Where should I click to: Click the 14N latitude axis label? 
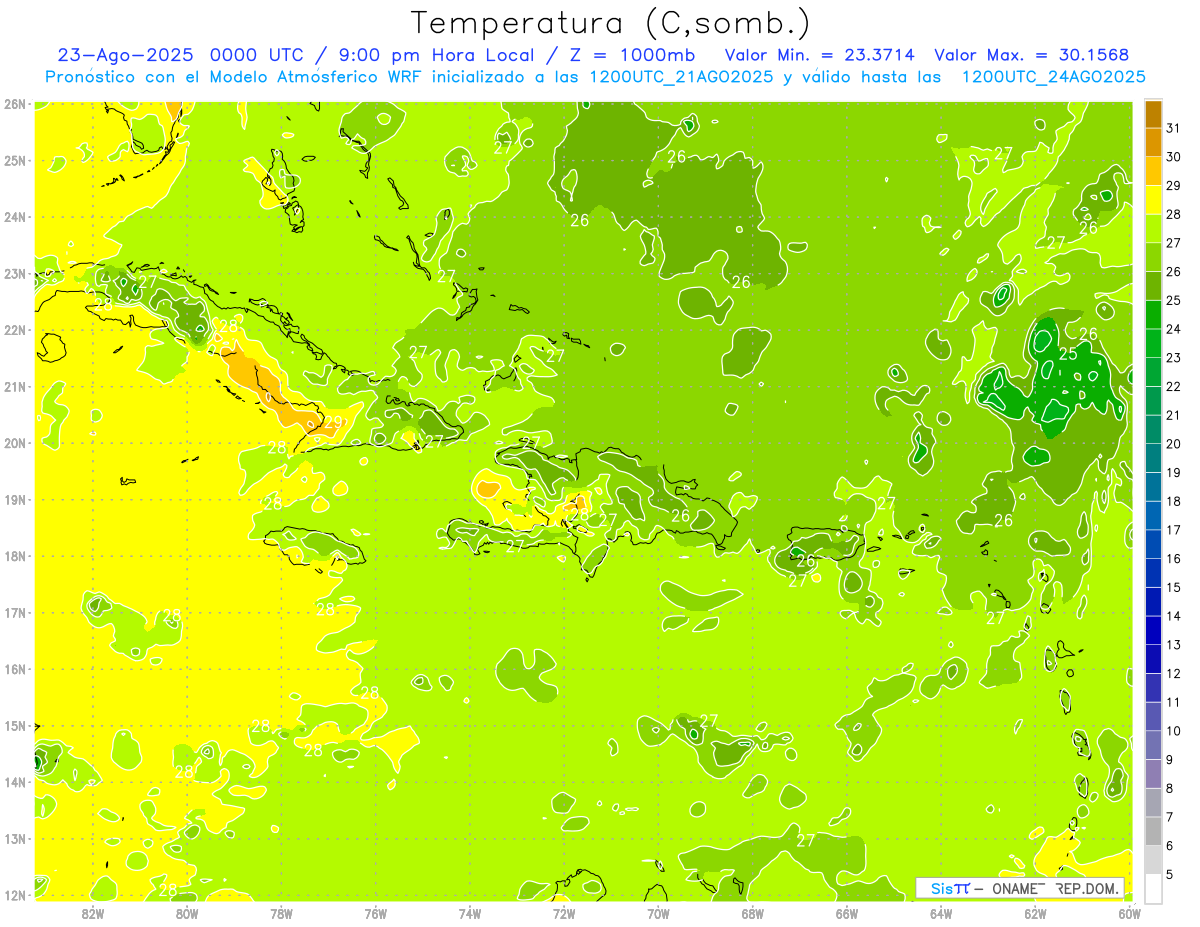click(x=14, y=782)
